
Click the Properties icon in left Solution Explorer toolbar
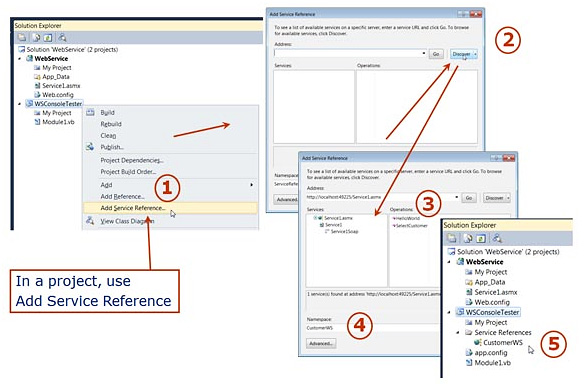click(x=22, y=37)
